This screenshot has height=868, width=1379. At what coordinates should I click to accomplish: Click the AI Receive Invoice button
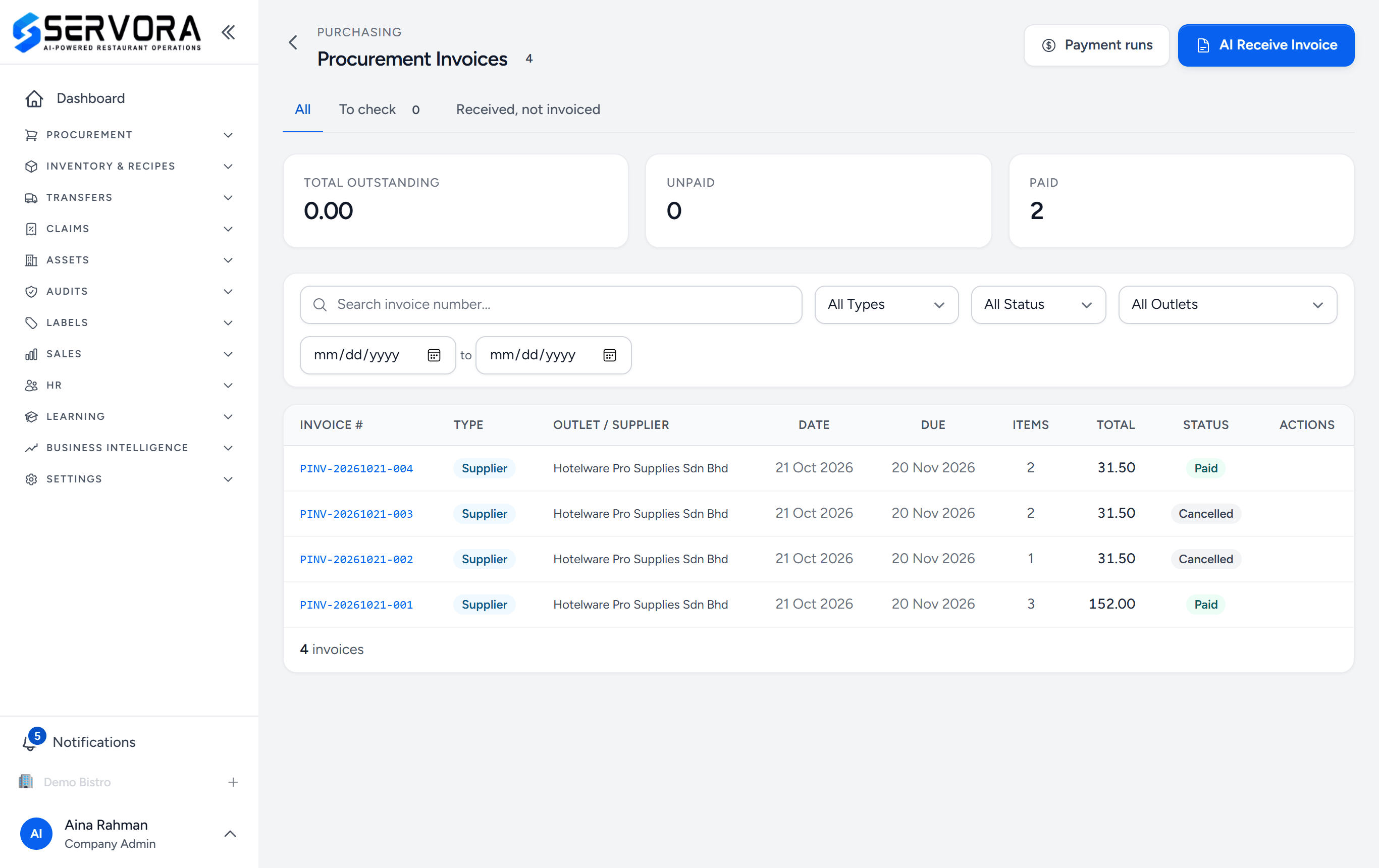tap(1265, 45)
